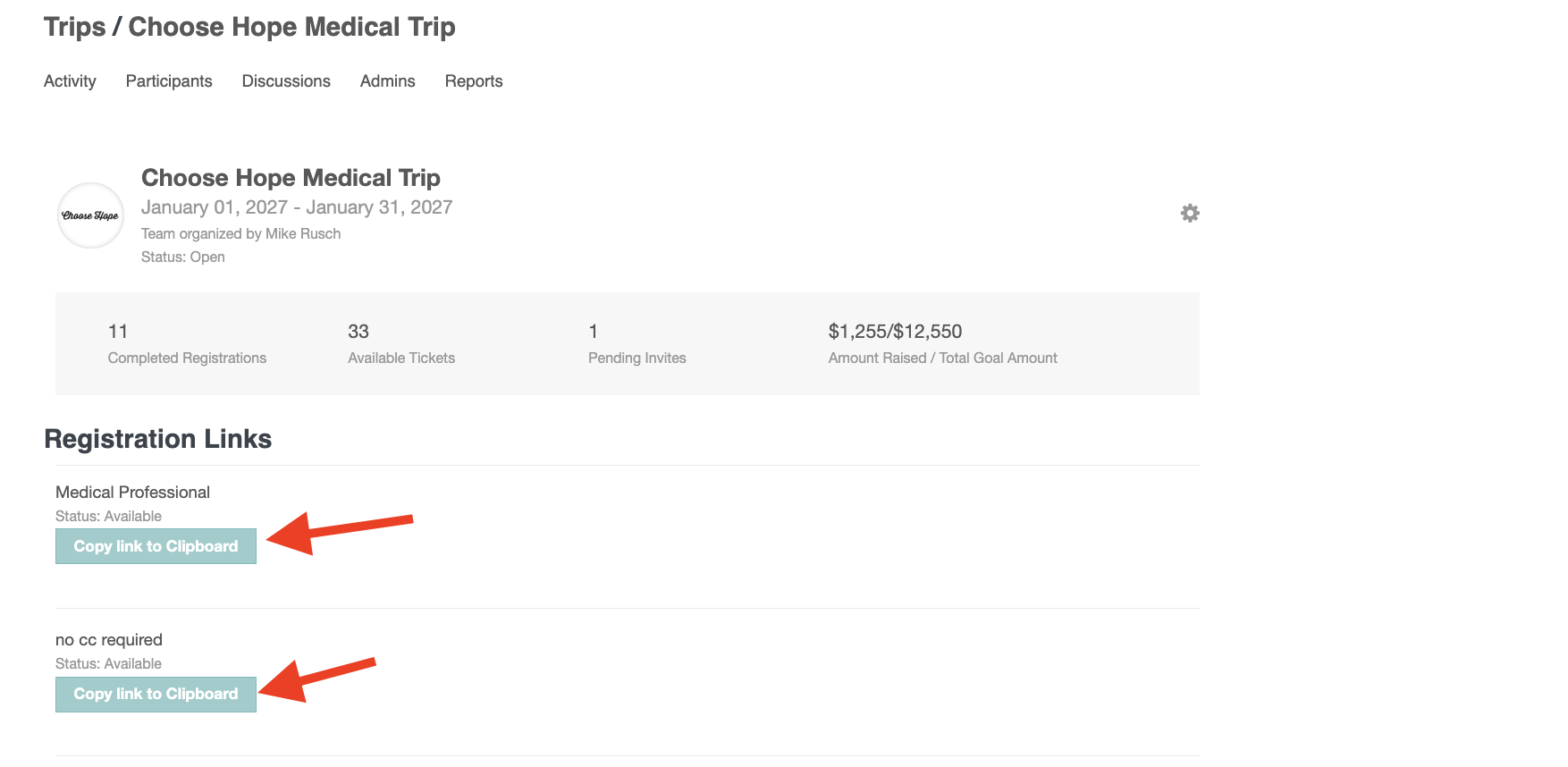The width and height of the screenshot is (1568, 767).
Task: Click the Trips breadcrumb link
Action: point(74,27)
